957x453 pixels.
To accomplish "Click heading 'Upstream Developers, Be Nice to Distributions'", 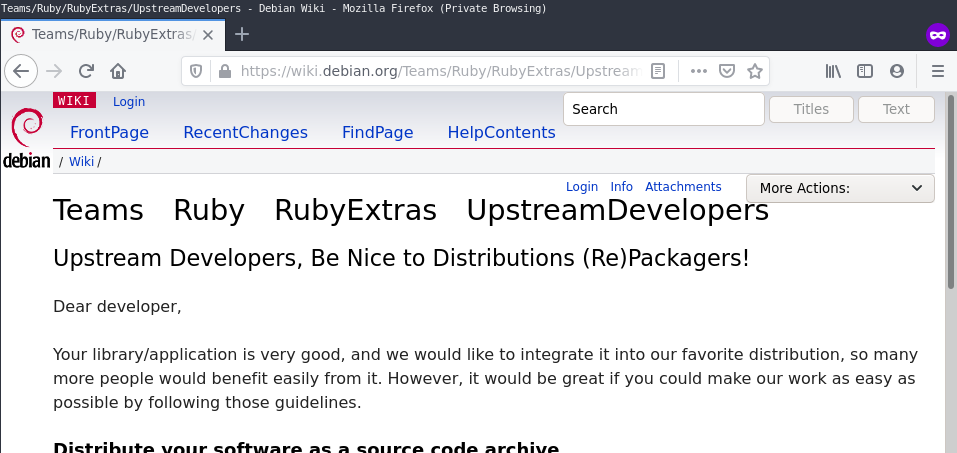I will (401, 259).
